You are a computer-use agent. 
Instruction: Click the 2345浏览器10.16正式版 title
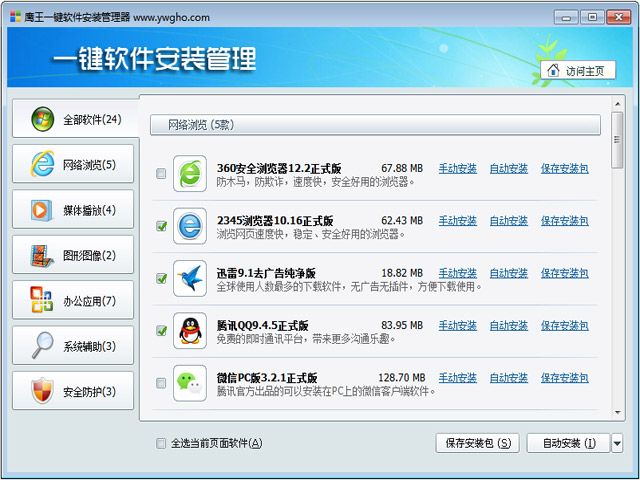point(275,221)
